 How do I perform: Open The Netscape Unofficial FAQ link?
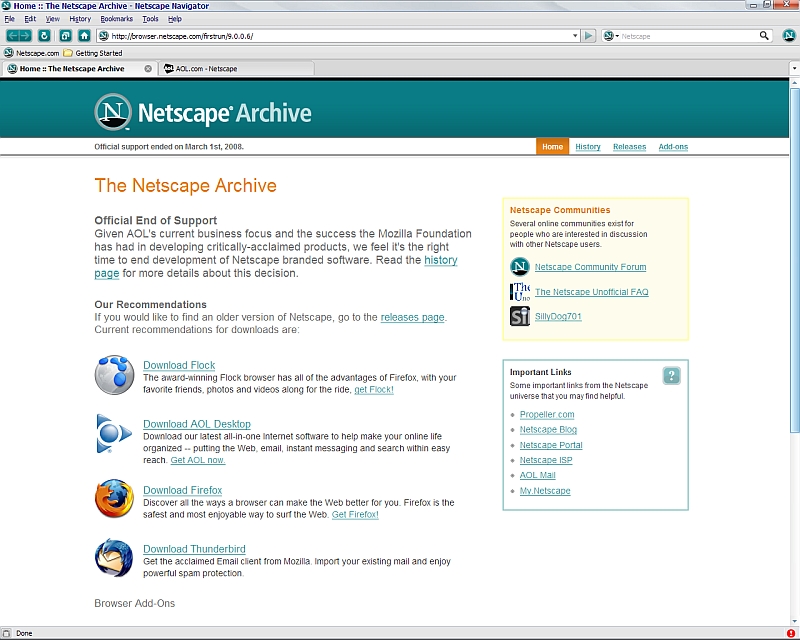tap(592, 292)
